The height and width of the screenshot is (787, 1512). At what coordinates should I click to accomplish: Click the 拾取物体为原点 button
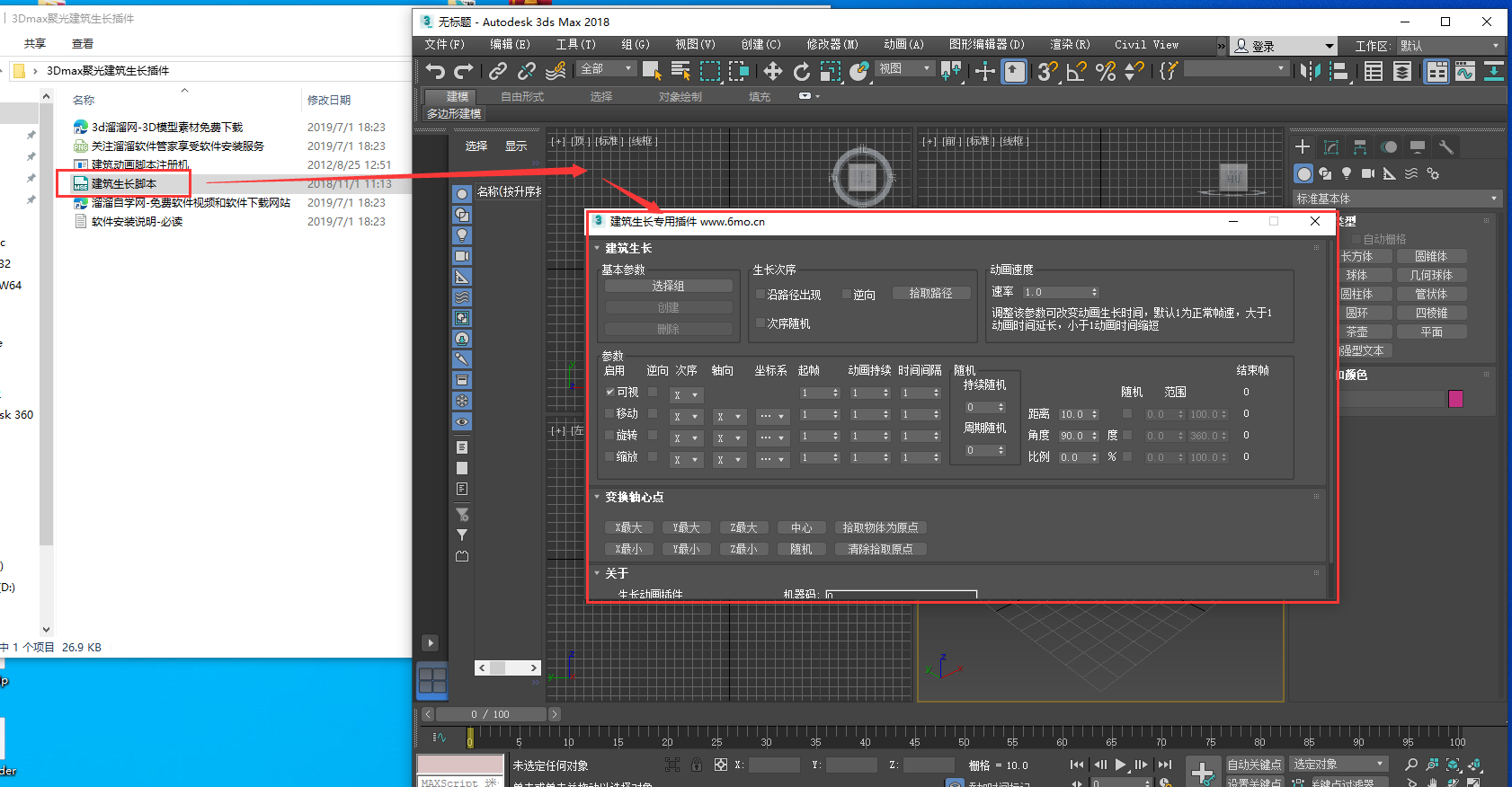[x=880, y=527]
